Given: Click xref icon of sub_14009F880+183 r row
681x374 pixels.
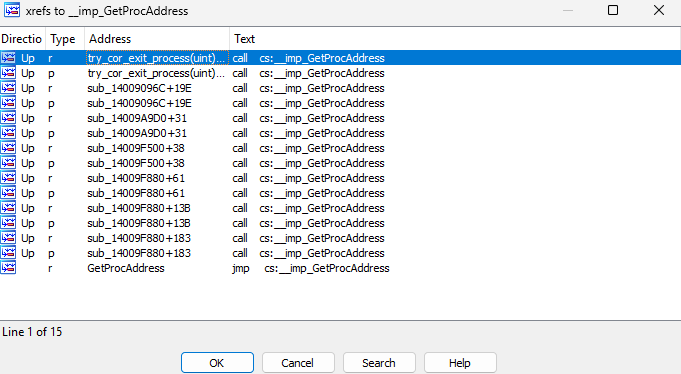Looking at the screenshot, I should coord(8,238).
